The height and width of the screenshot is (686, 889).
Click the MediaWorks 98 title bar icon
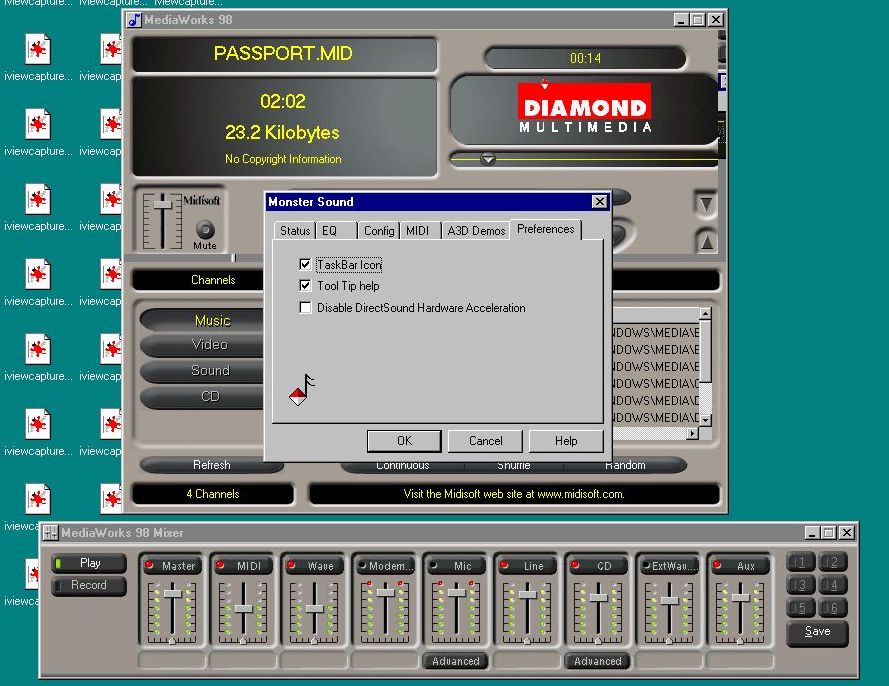pos(134,20)
